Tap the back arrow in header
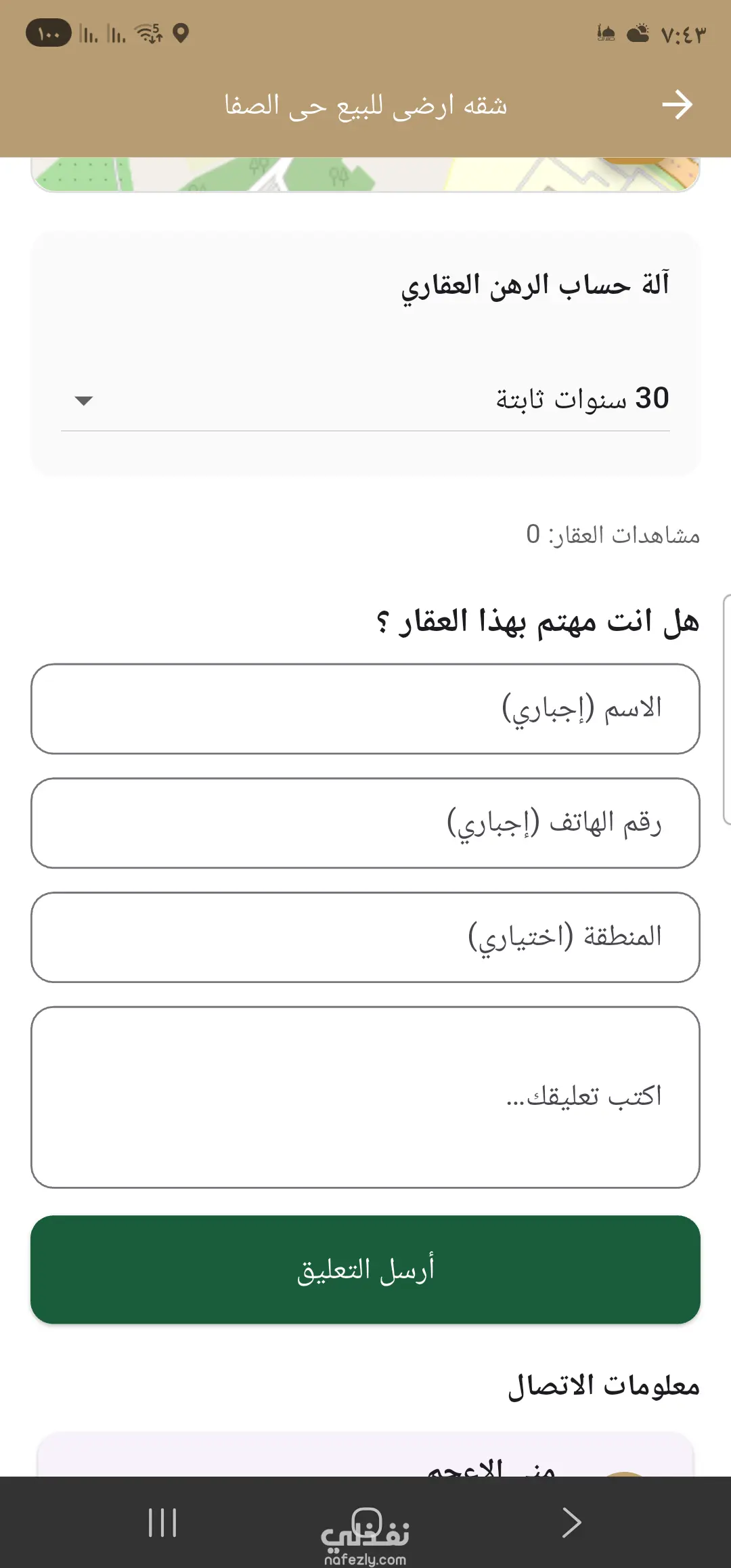Viewport: 731px width, 1568px height. click(x=677, y=105)
